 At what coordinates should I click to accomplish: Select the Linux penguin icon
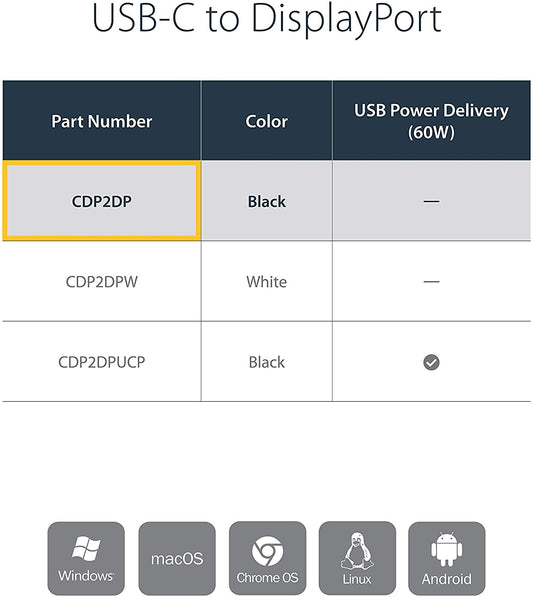click(357, 558)
